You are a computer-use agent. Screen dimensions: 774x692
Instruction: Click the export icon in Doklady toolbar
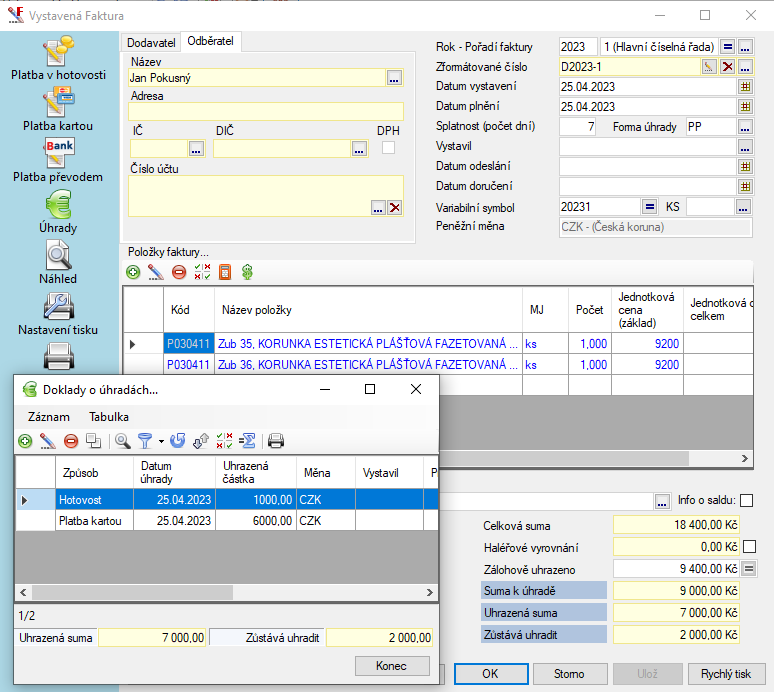201,441
